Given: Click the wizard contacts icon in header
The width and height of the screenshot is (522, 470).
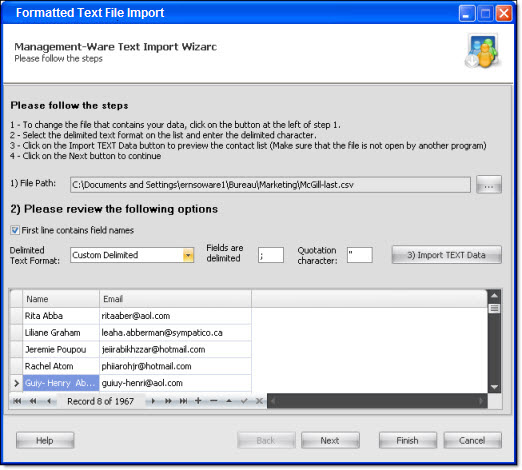Looking at the screenshot, I should coord(482,51).
